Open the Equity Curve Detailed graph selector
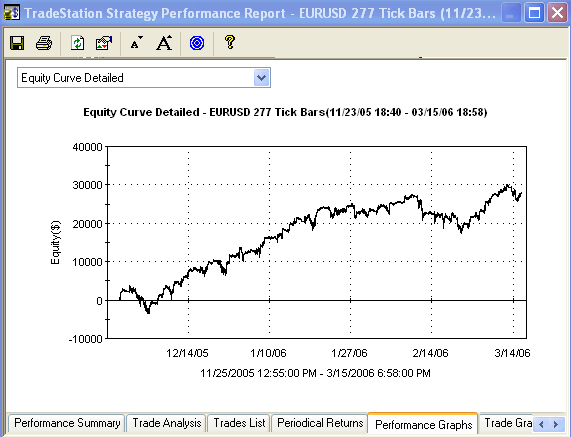This screenshot has width=571, height=437. pos(144,78)
